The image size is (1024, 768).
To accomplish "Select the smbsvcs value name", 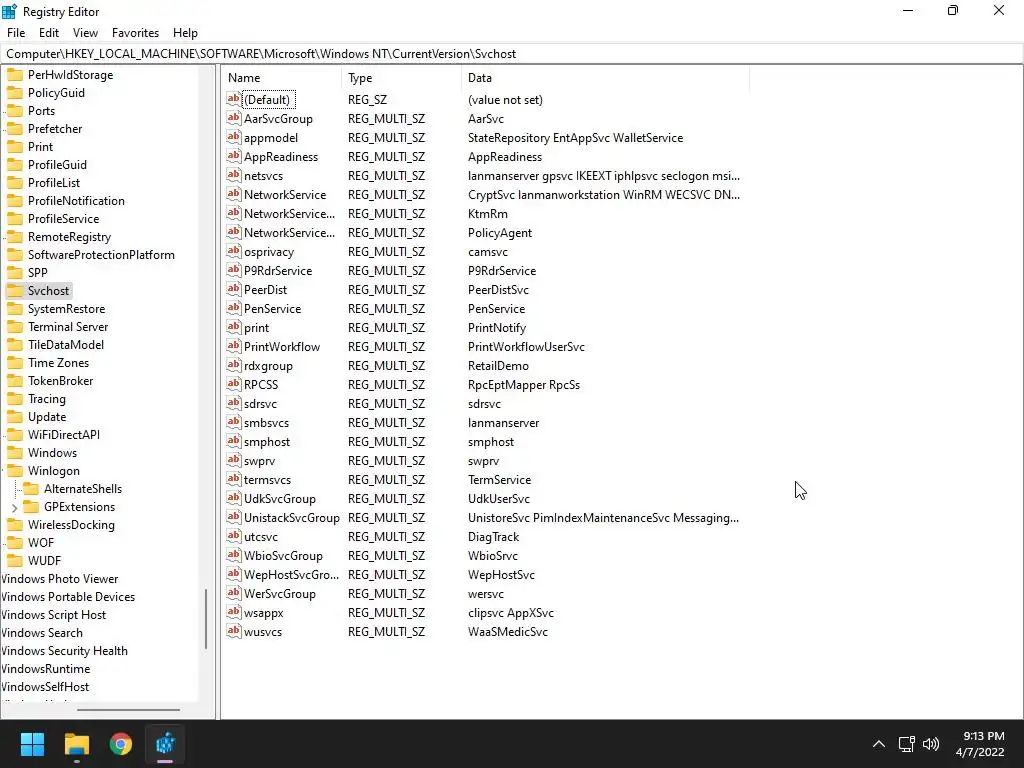I will pyautogui.click(x=266, y=423).
